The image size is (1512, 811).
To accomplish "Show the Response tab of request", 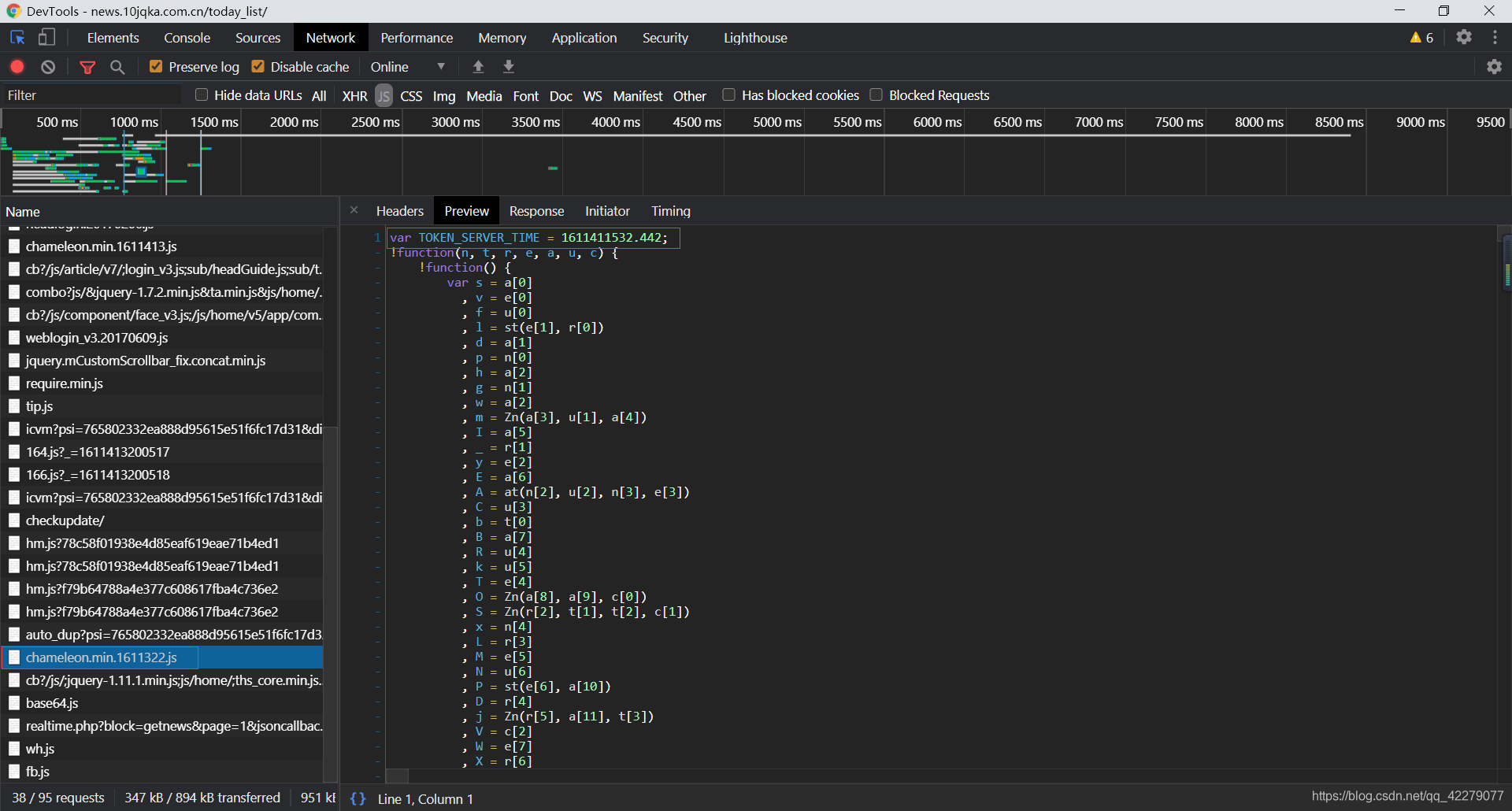I will click(x=536, y=211).
